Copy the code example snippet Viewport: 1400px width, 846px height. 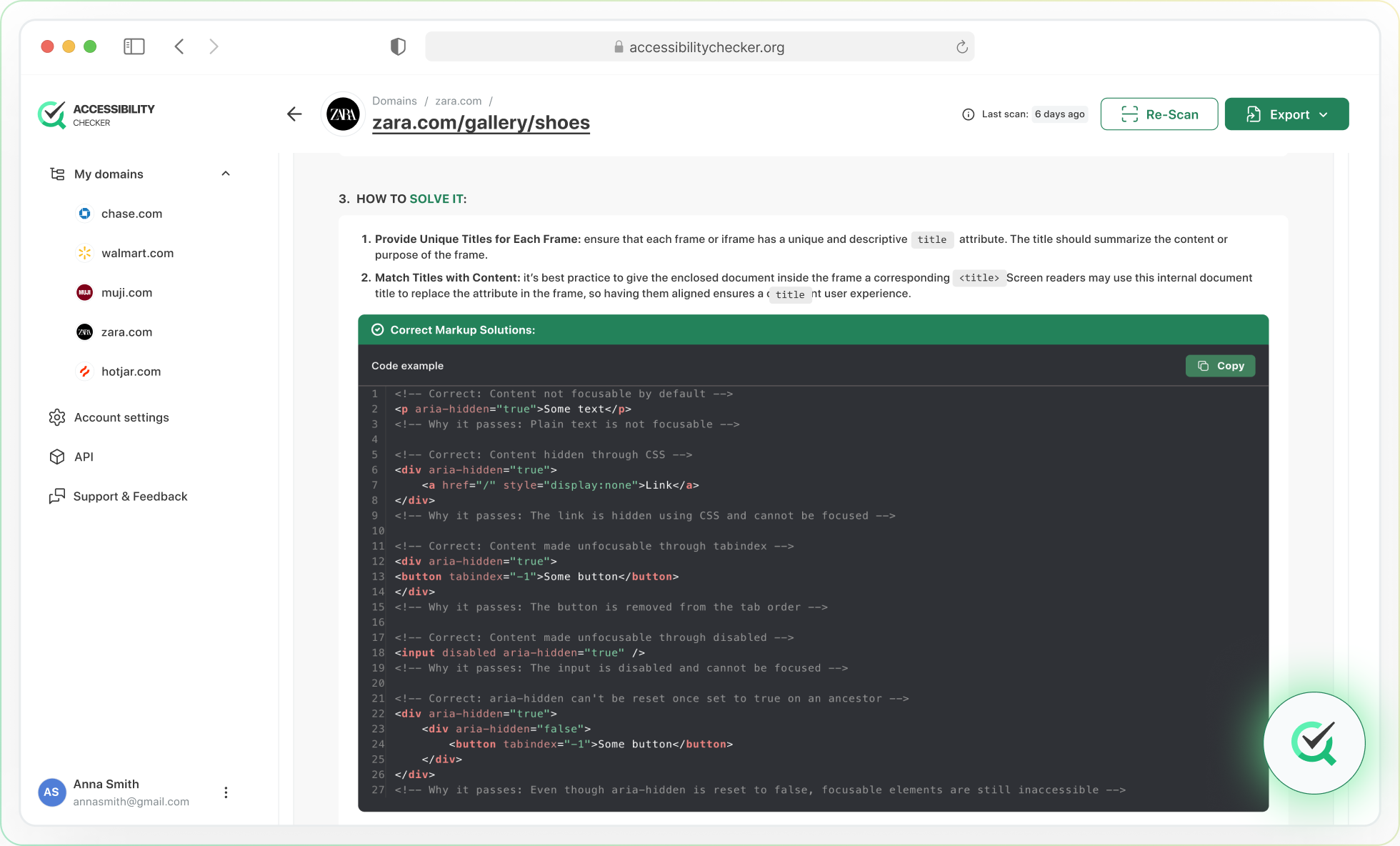[1220, 365]
